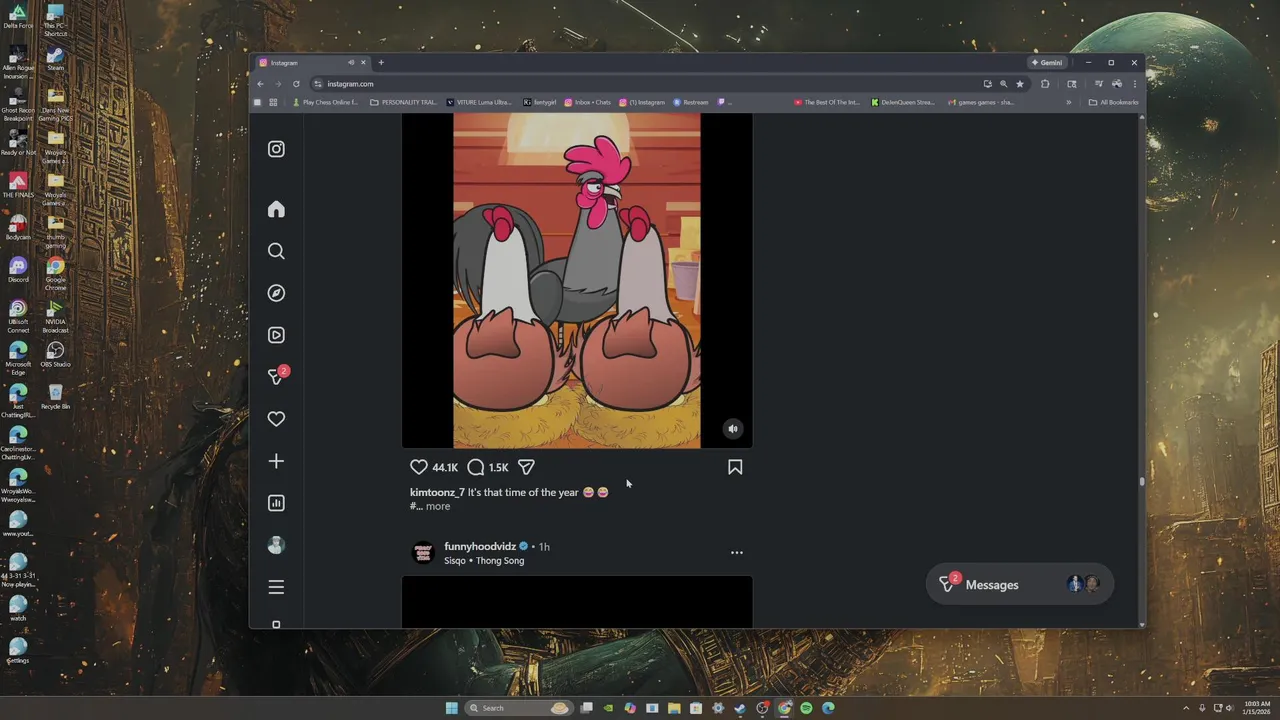
Task: Open the Reels icon in sidebar
Action: click(x=276, y=335)
